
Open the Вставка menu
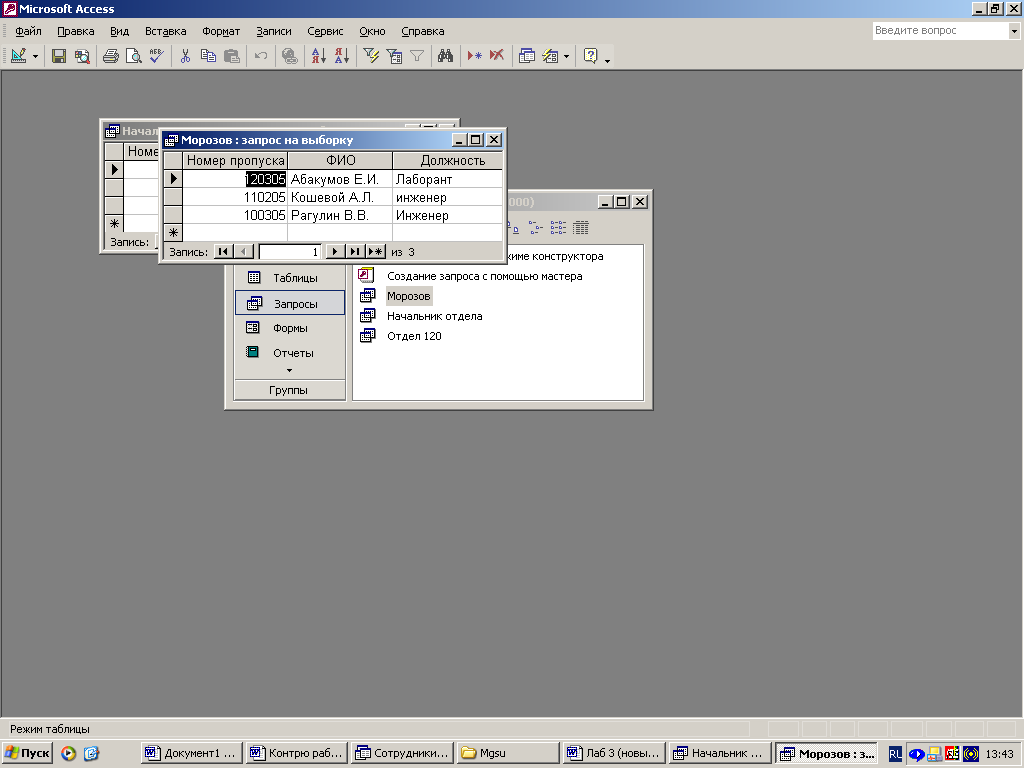click(x=165, y=31)
